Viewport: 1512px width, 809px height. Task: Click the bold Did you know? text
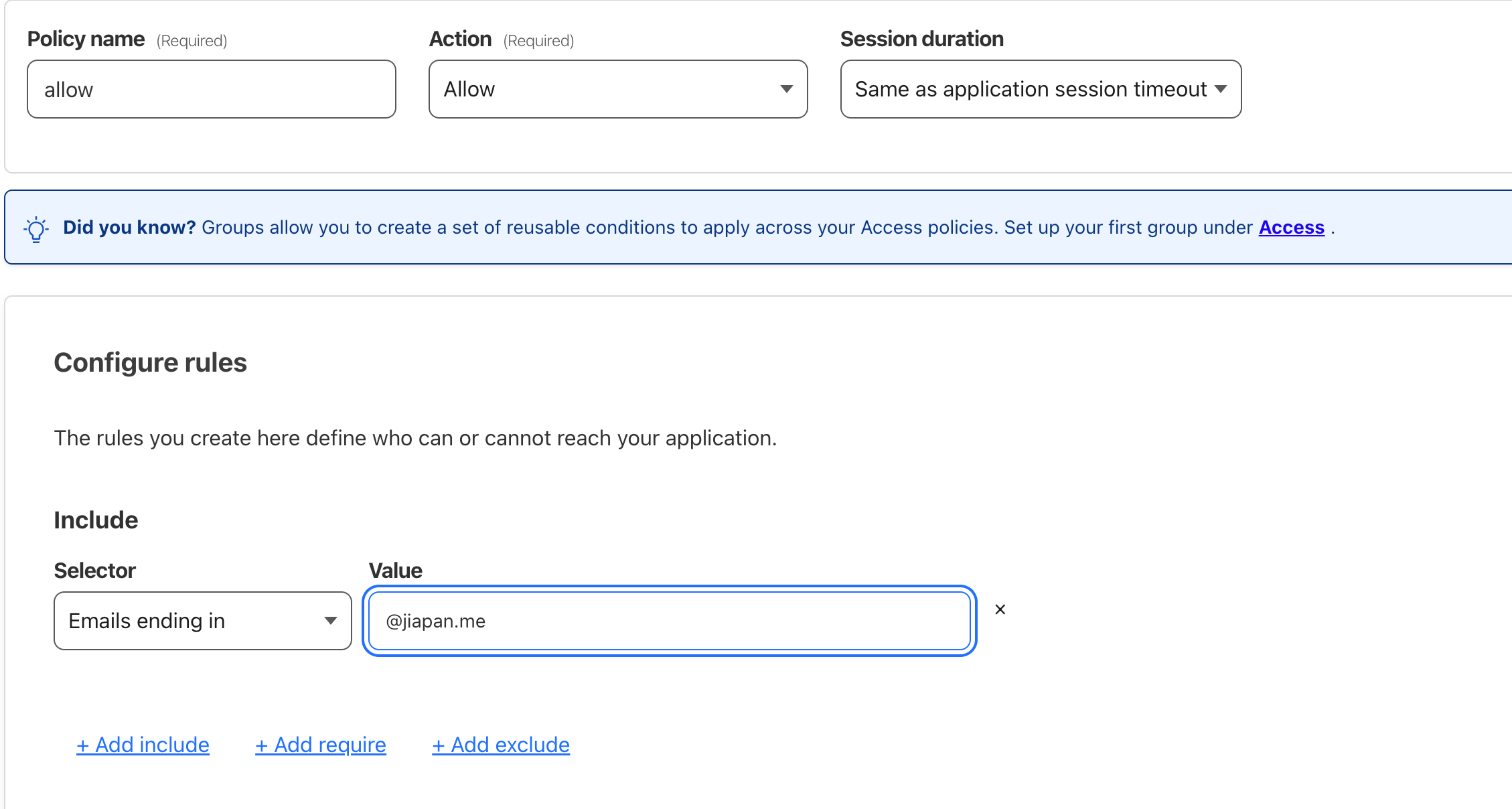[x=129, y=228]
